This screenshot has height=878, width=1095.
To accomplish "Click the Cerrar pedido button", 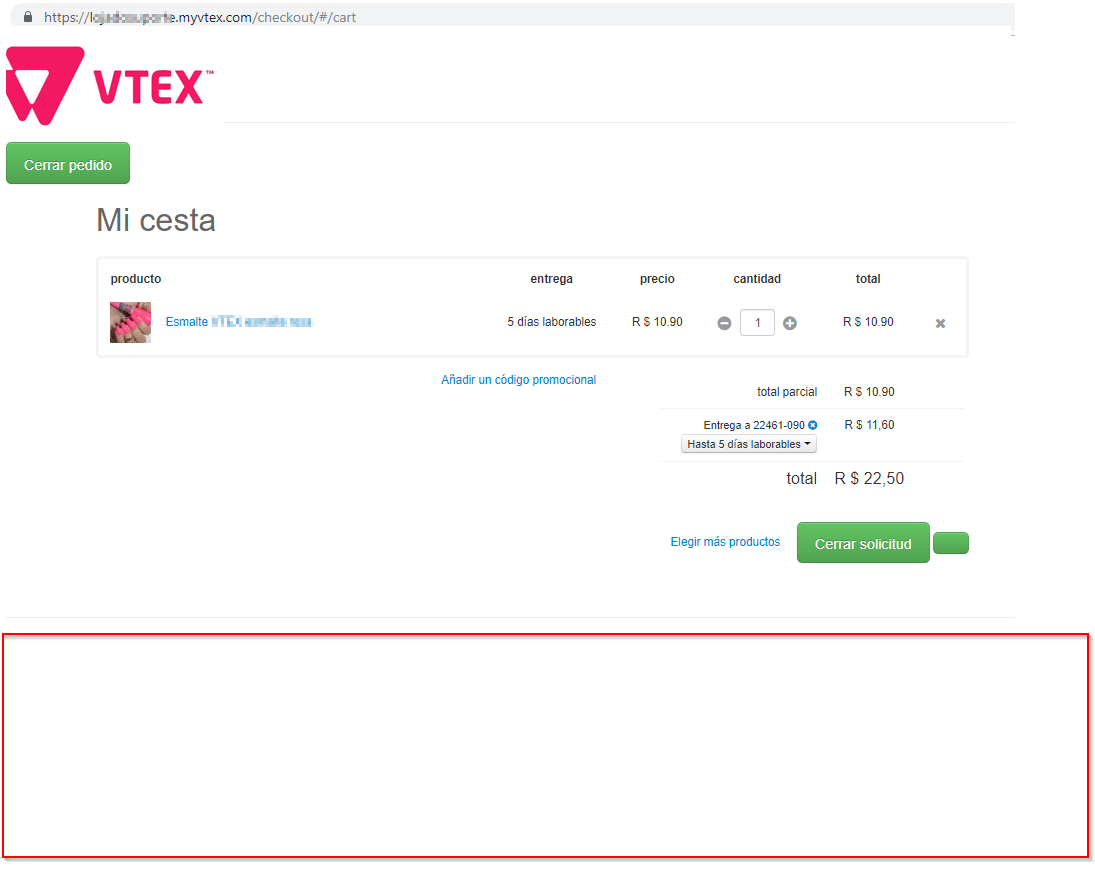I will [67, 162].
